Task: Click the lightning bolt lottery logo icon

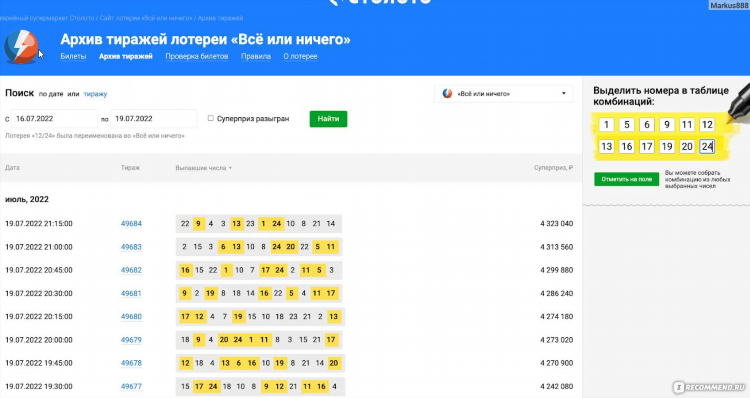Action: click(x=21, y=47)
